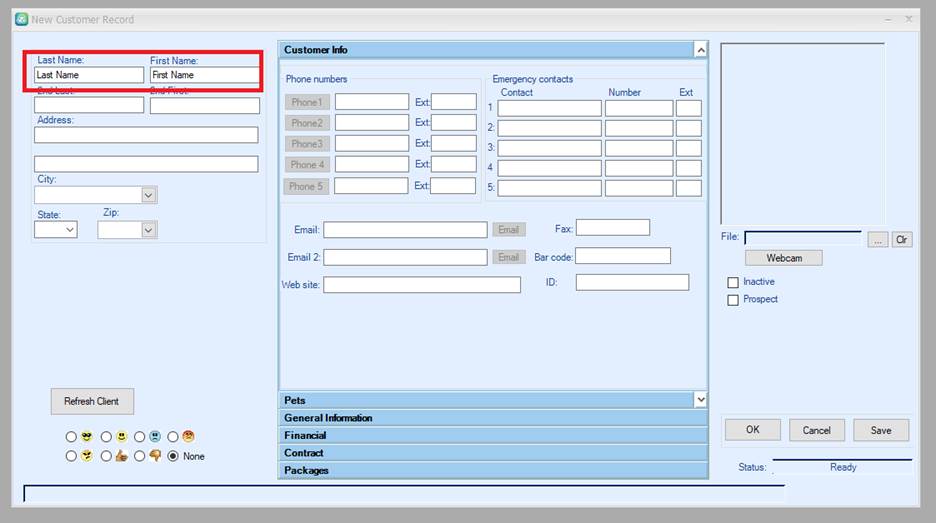Pick the blue sad face rating
This screenshot has height=523, width=936.
click(140, 437)
